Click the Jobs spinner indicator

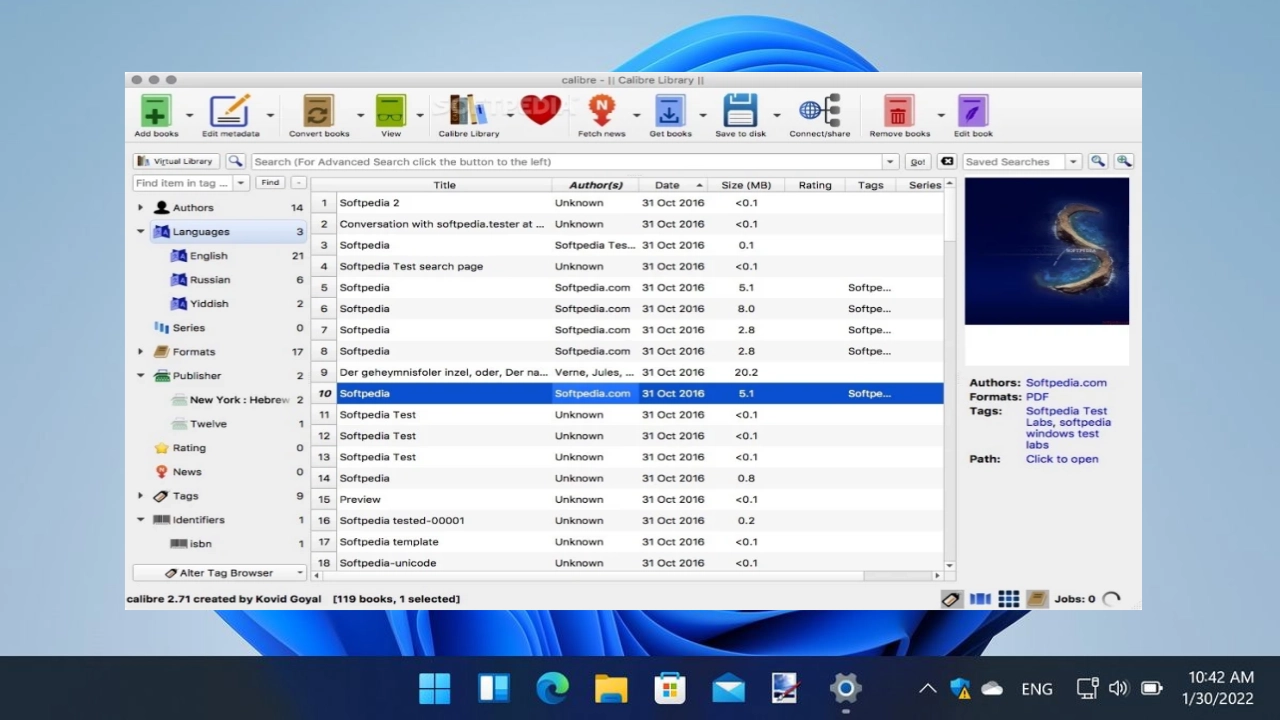pos(1111,599)
